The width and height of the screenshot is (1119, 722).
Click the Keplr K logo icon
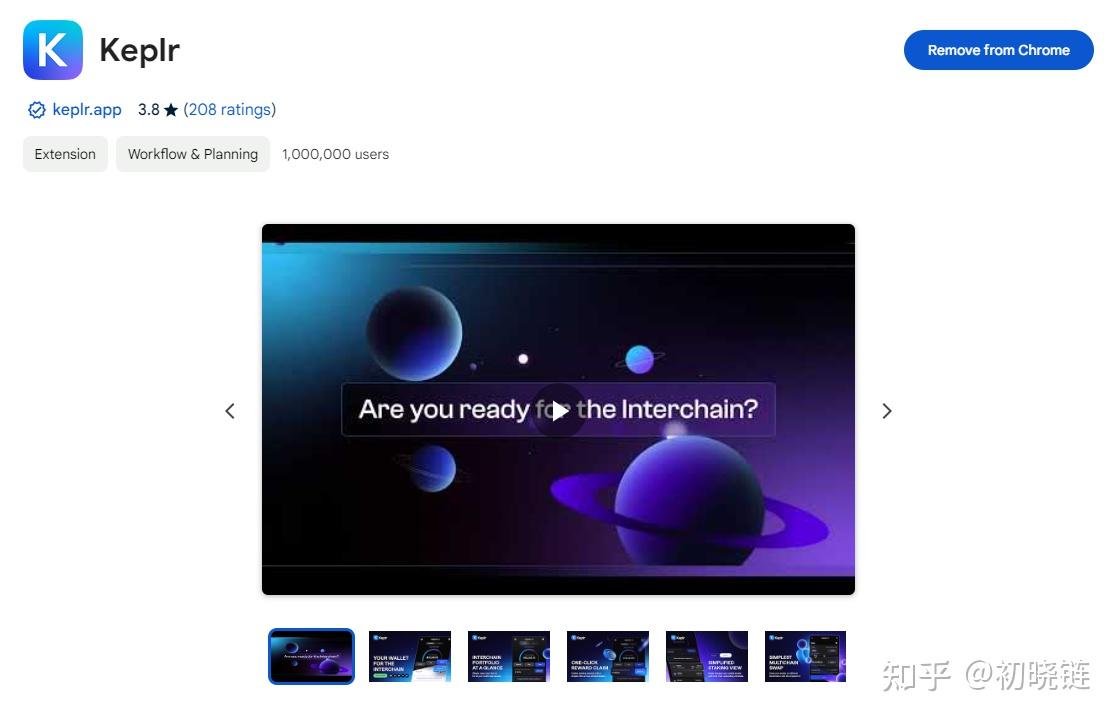pyautogui.click(x=53, y=50)
